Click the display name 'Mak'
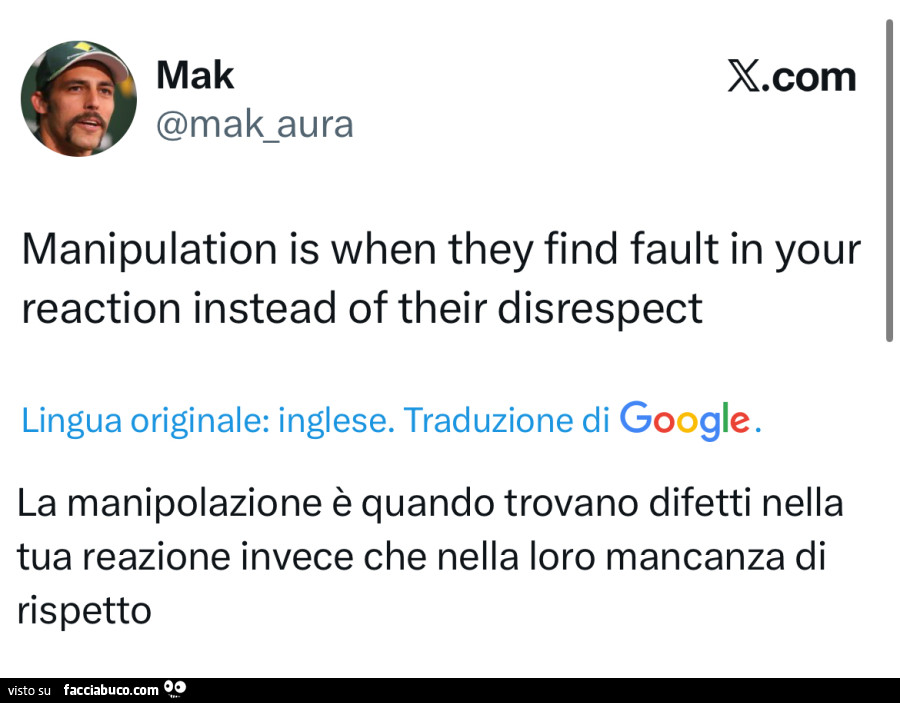900x703 pixels. 195,73
